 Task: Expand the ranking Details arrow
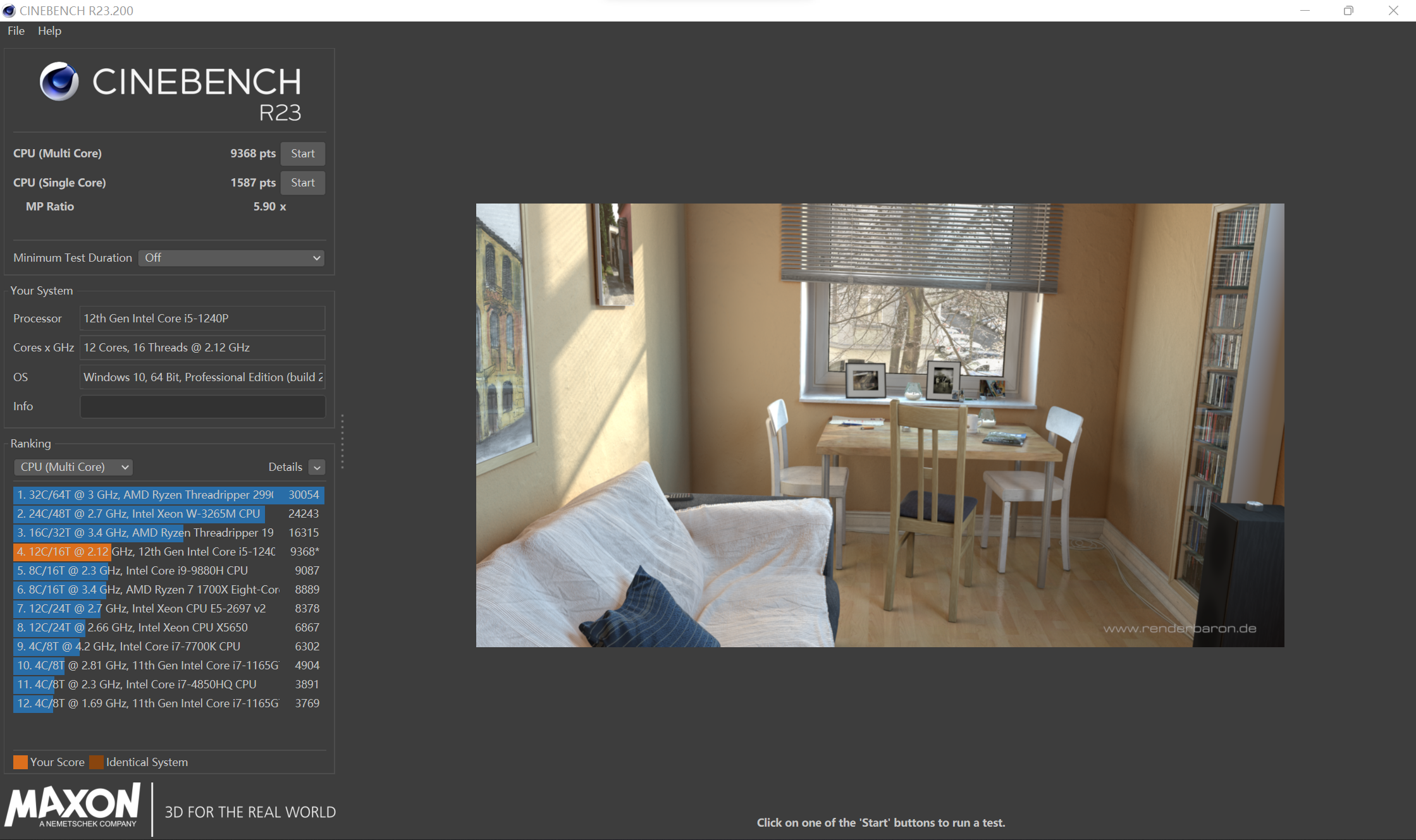point(317,468)
